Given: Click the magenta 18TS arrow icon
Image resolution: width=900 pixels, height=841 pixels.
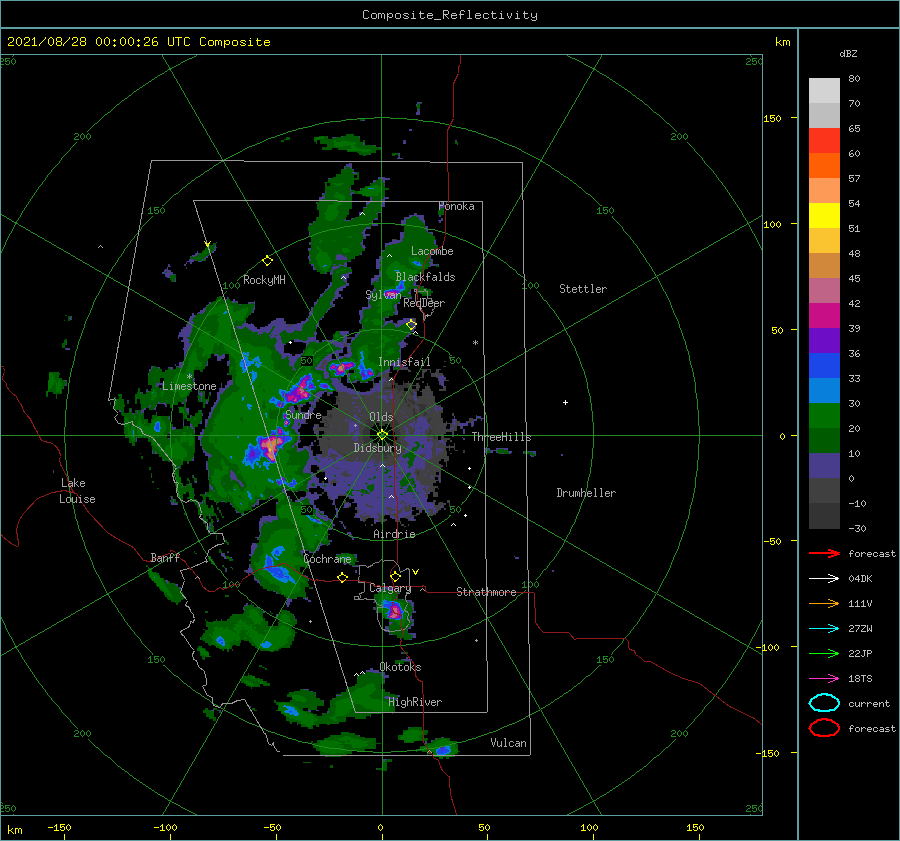Looking at the screenshot, I should [x=824, y=679].
